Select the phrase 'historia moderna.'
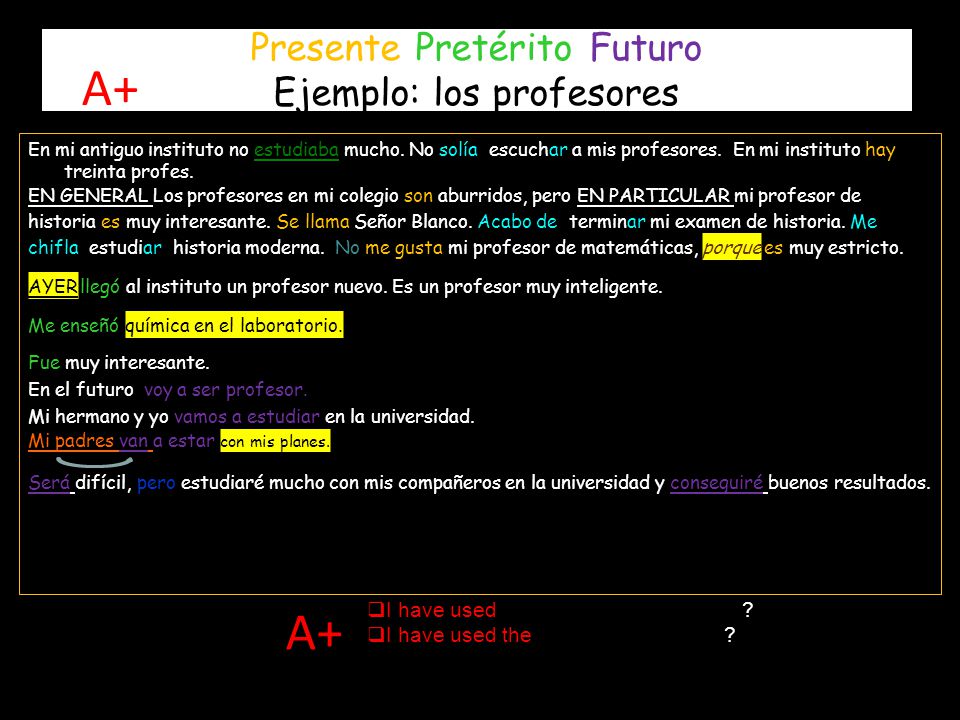This screenshot has height=720, width=960. pyautogui.click(x=249, y=247)
